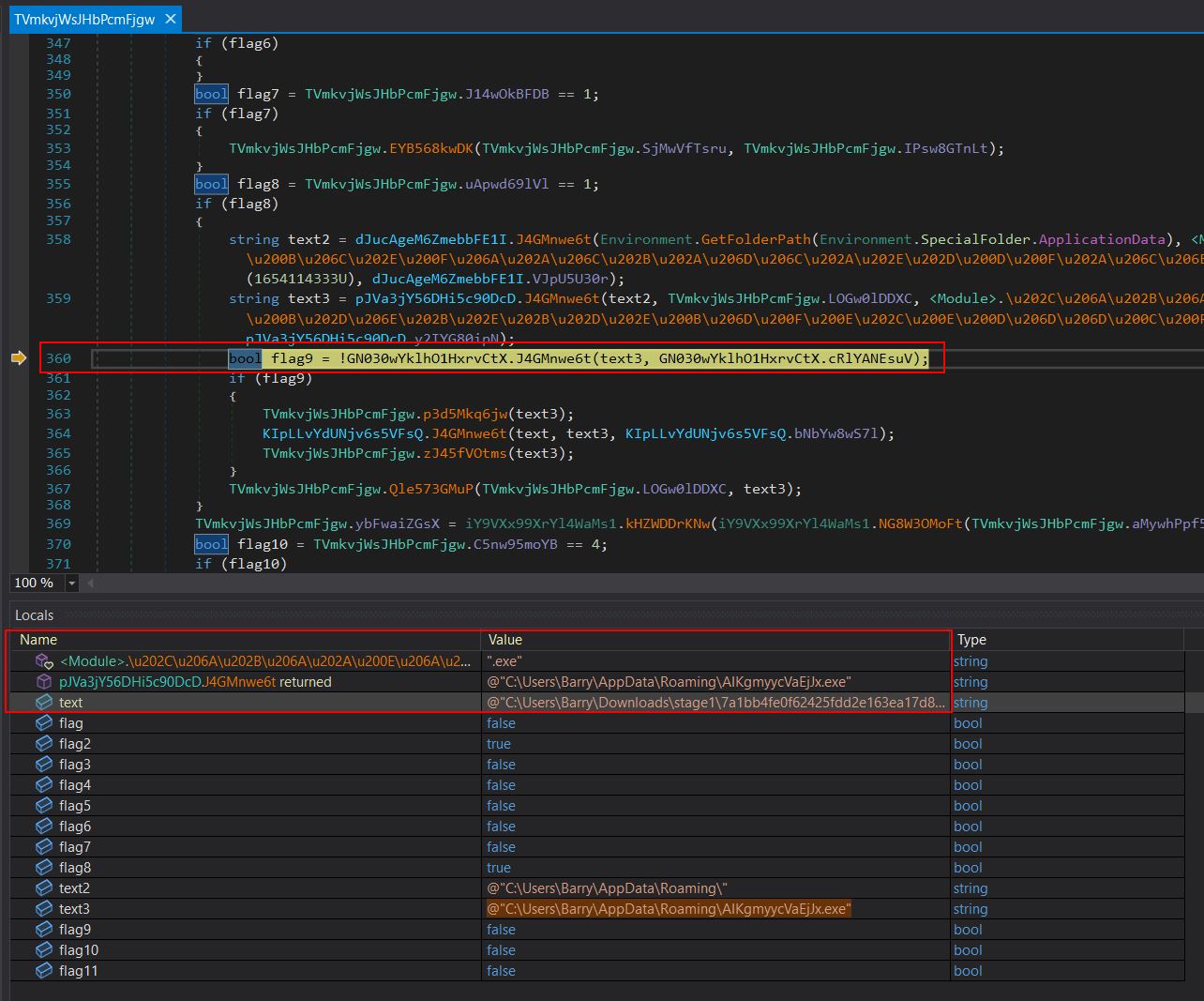The width and height of the screenshot is (1204, 1001).
Task: Click the variable icon beside flag
Action: click(44, 723)
